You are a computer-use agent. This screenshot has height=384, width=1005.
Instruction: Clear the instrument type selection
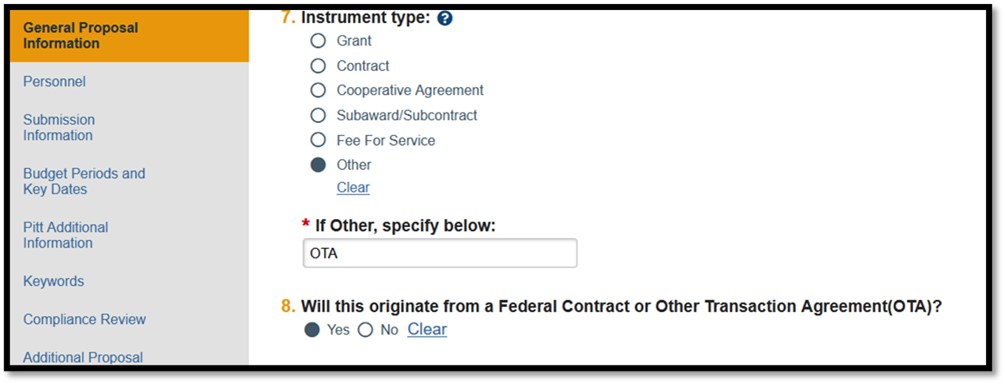353,187
